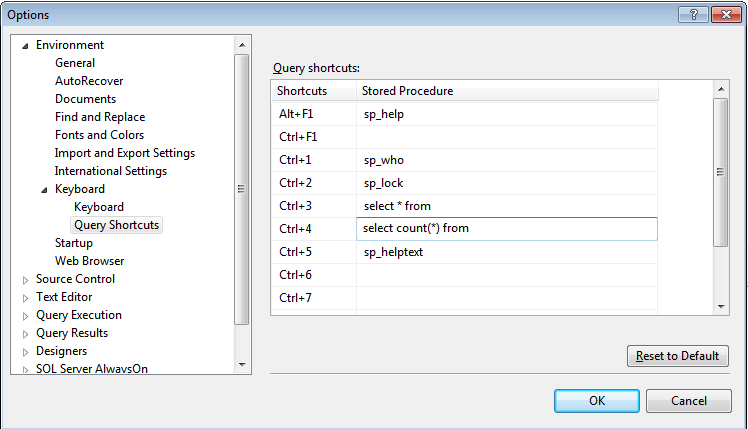The height and width of the screenshot is (429, 748).
Task: Click the Help question mark icon
Action: tap(691, 14)
